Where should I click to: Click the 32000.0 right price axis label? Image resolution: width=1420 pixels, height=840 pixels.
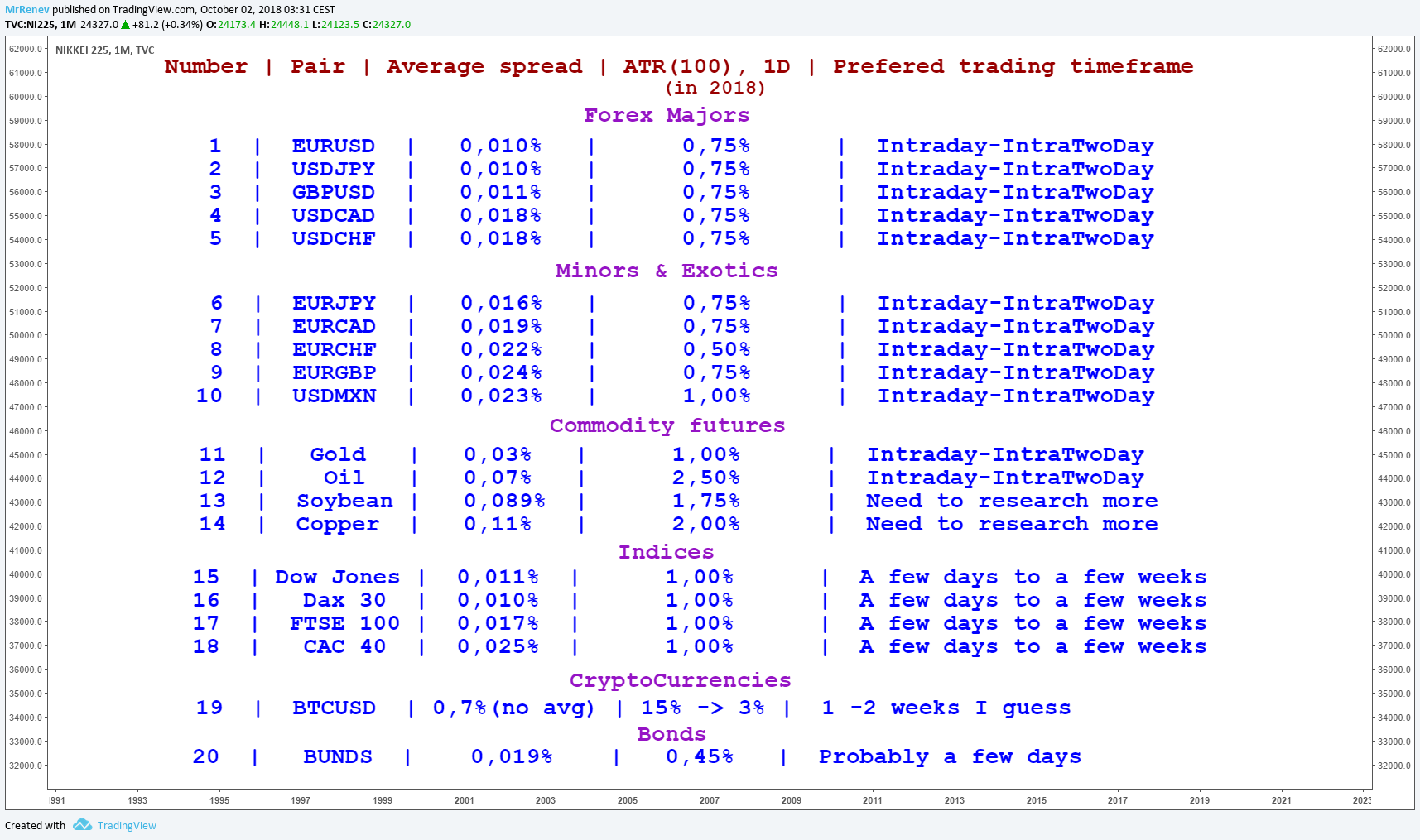tap(1394, 766)
